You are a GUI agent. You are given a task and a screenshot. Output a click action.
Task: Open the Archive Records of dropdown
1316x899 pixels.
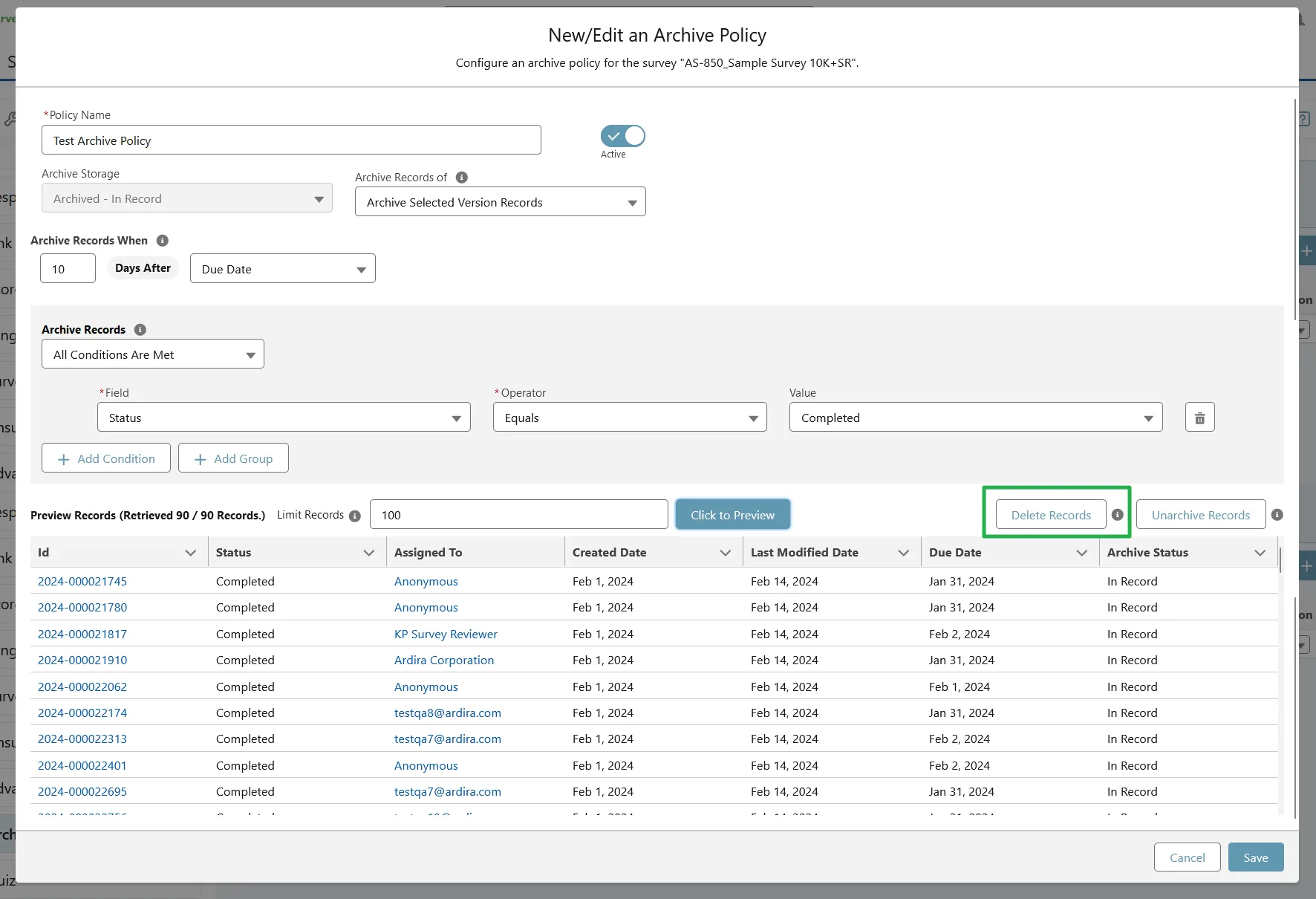point(500,202)
